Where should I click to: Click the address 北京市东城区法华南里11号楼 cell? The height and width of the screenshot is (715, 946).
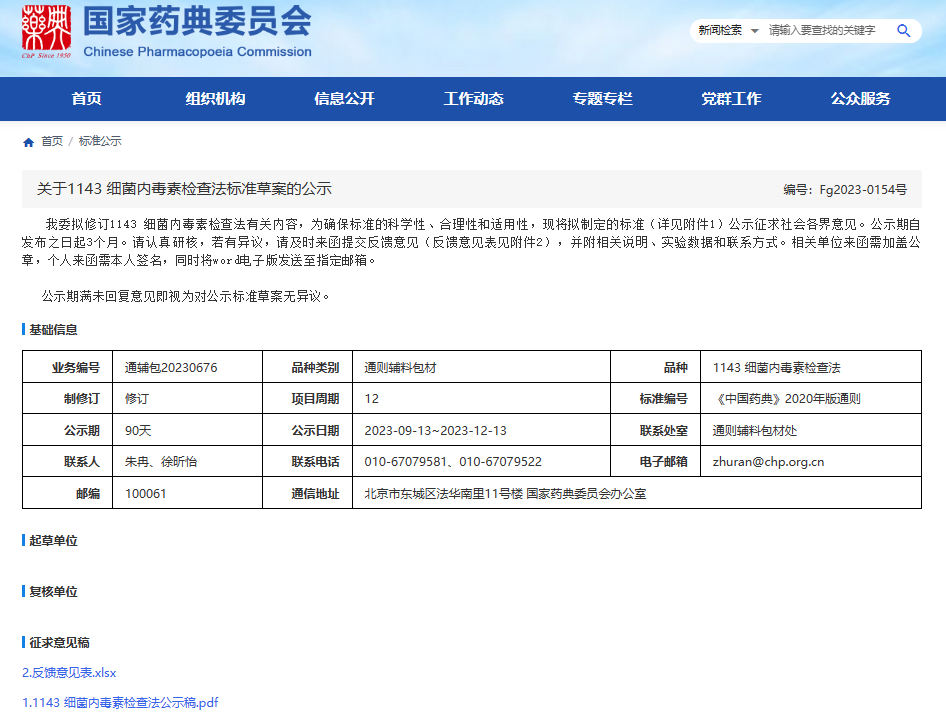coord(637,493)
